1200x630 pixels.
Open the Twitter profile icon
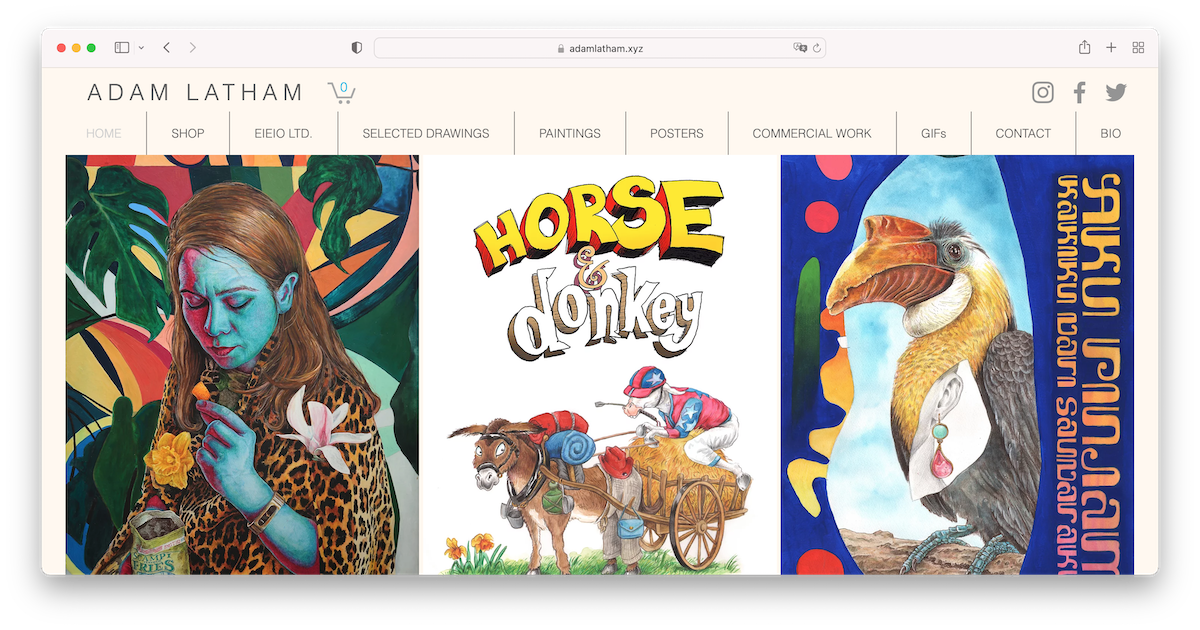[x=1116, y=93]
